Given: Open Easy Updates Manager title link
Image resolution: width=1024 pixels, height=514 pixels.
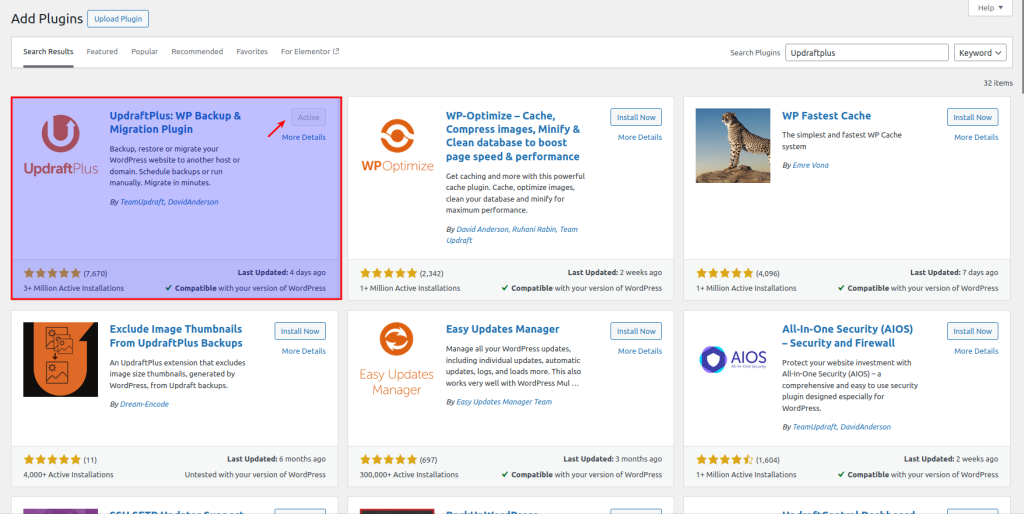Looking at the screenshot, I should tap(503, 329).
